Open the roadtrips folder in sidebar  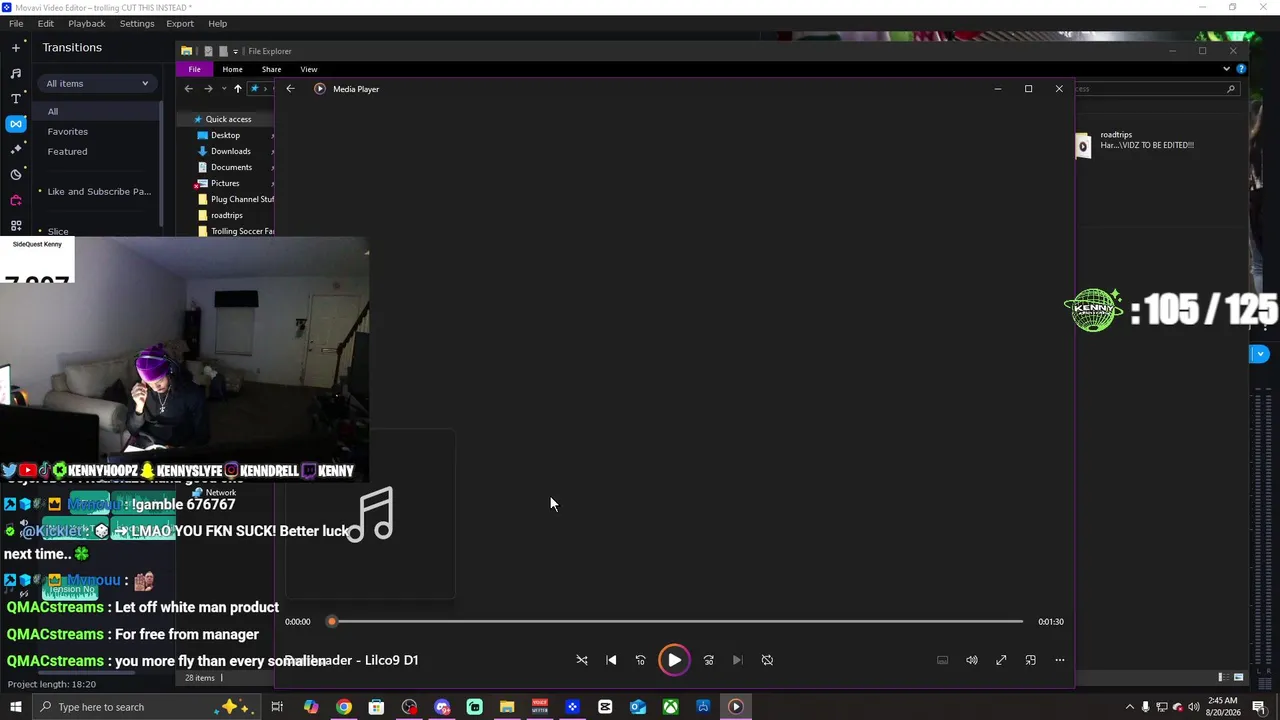tap(227, 215)
